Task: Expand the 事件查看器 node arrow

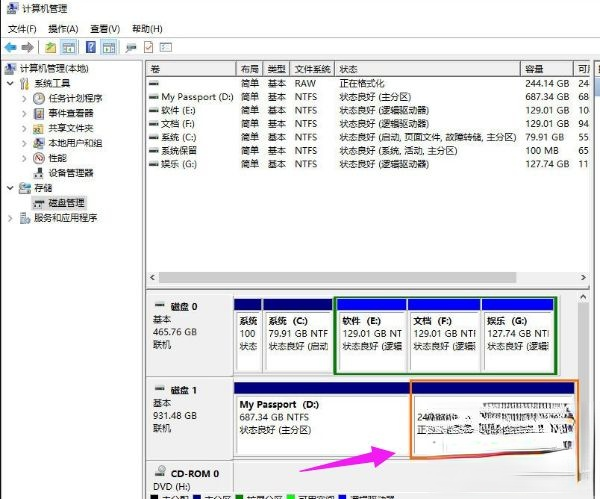Action: click(24, 113)
